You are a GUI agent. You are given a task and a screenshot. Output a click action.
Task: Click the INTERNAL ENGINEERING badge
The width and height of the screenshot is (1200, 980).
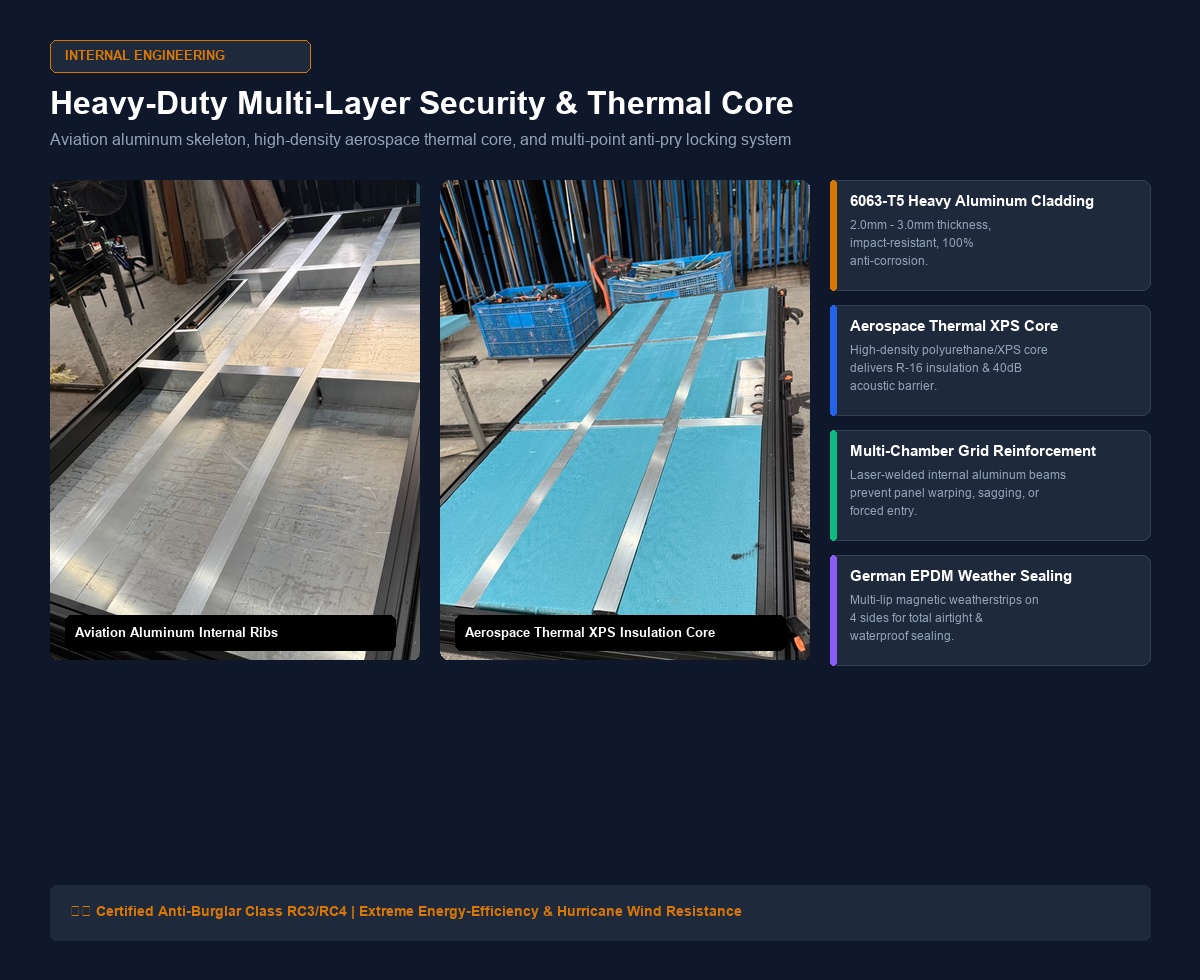(x=180, y=56)
